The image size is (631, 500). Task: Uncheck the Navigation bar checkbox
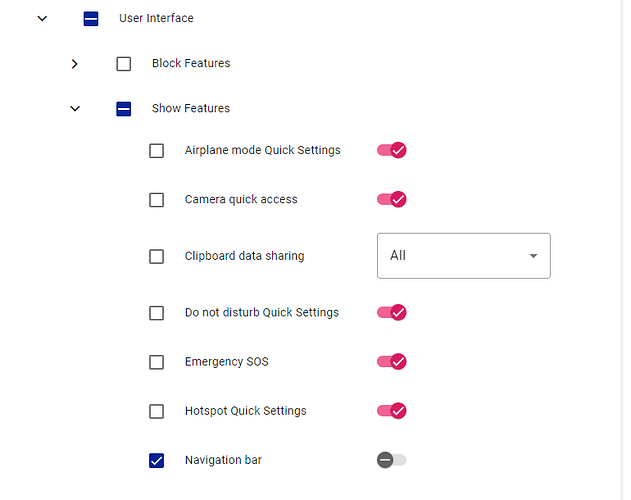(x=157, y=460)
